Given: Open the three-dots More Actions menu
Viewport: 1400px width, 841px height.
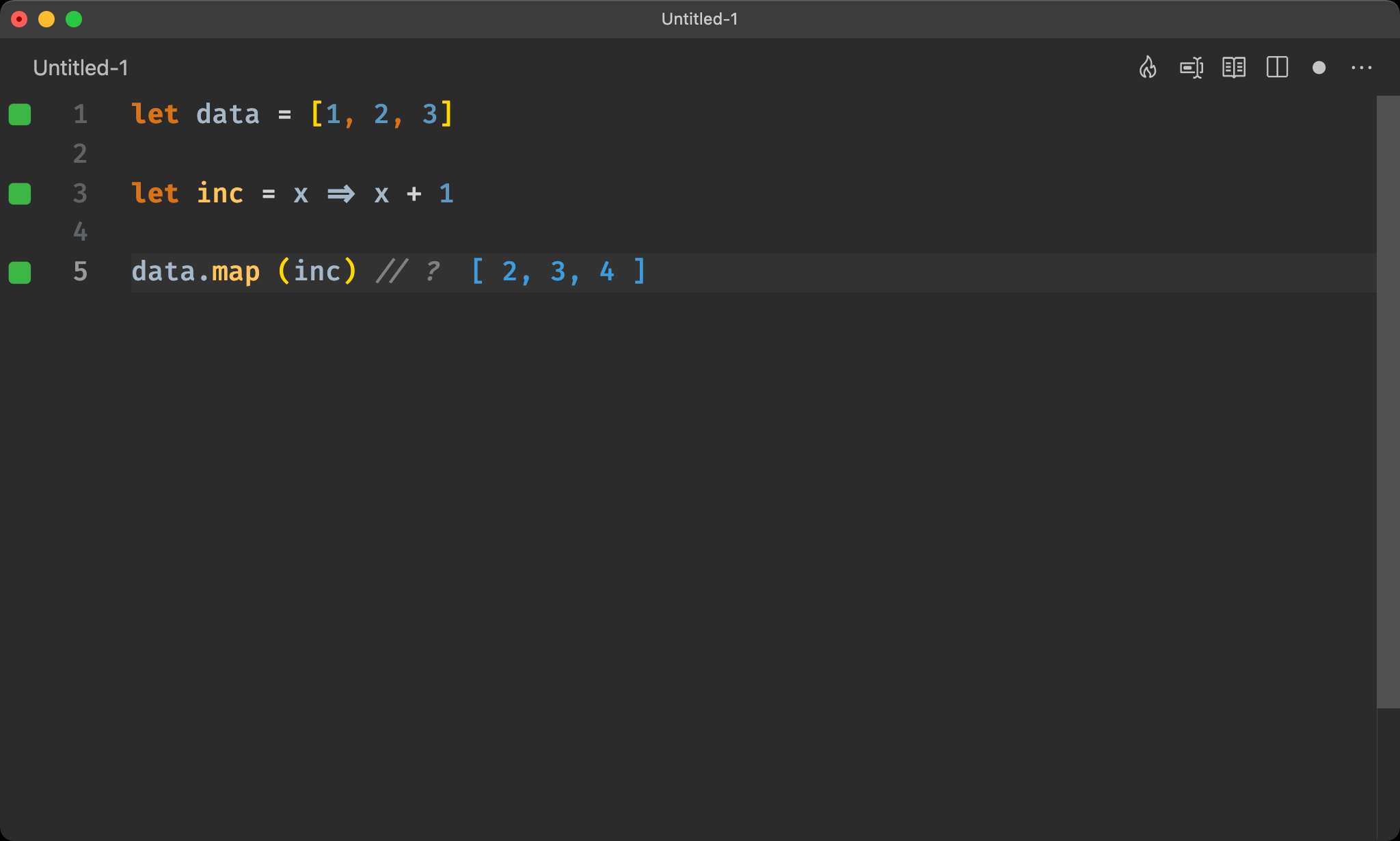Looking at the screenshot, I should pos(1362,68).
